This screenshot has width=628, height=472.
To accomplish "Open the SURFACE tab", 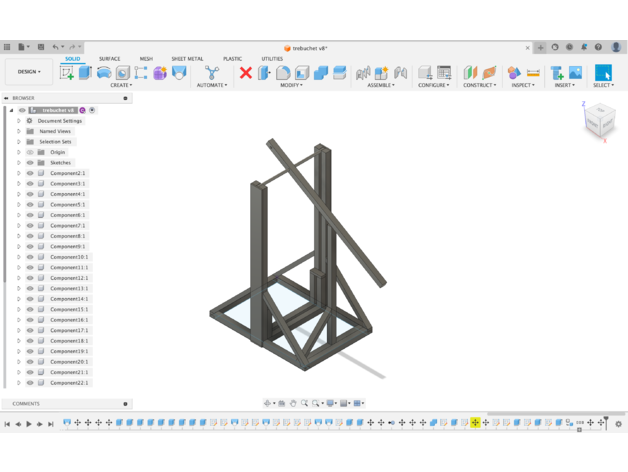I will pos(109,59).
